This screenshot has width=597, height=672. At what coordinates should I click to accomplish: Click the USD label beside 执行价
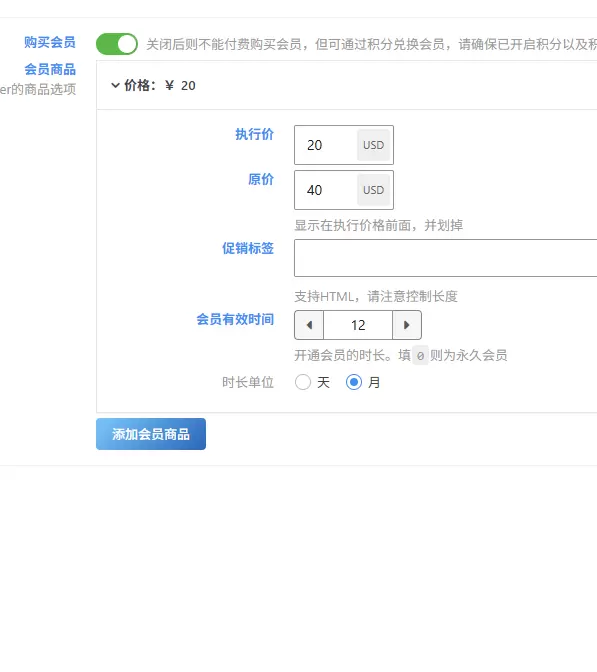coord(373,145)
